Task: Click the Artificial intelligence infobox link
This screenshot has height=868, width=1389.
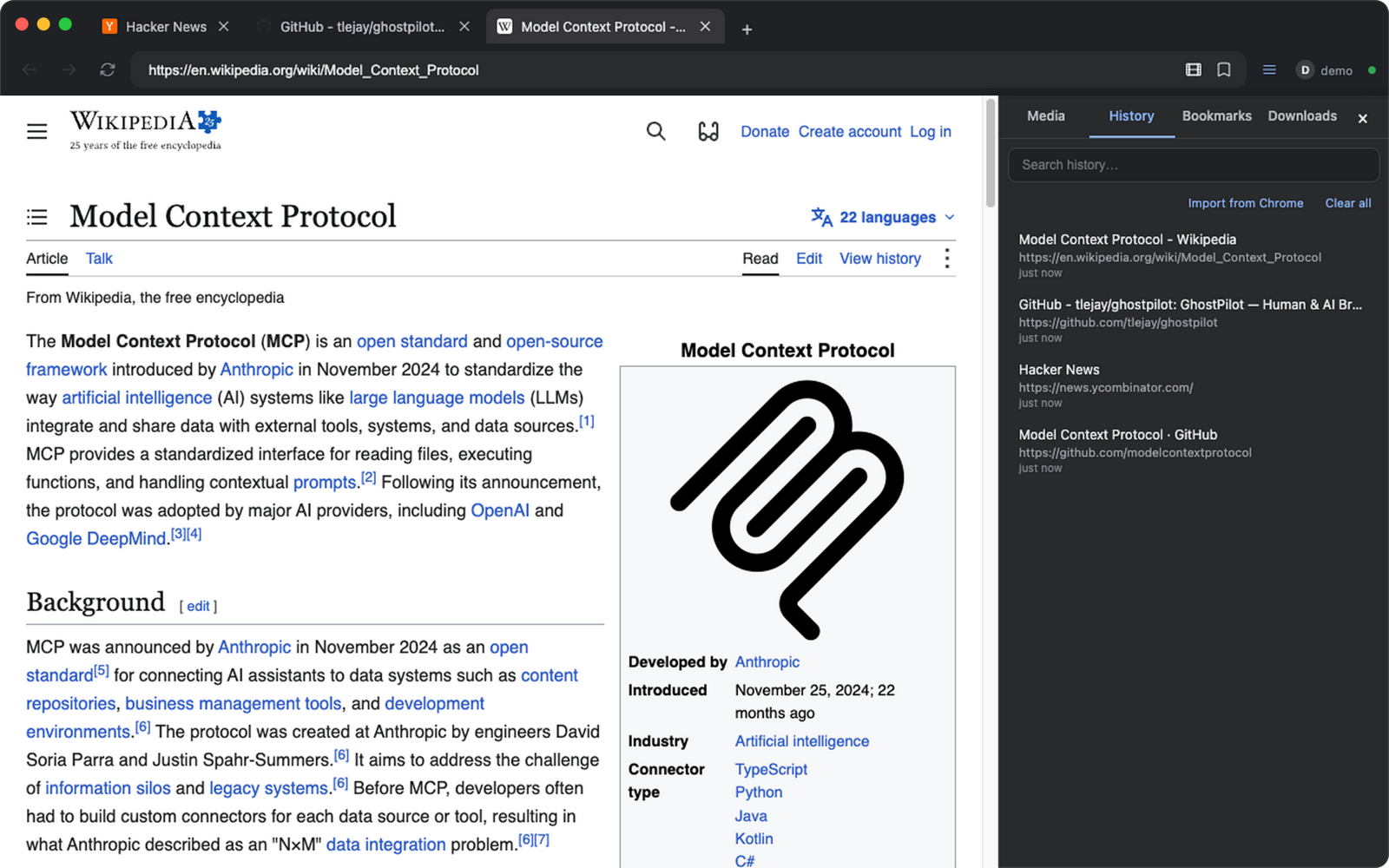Action: 802,741
